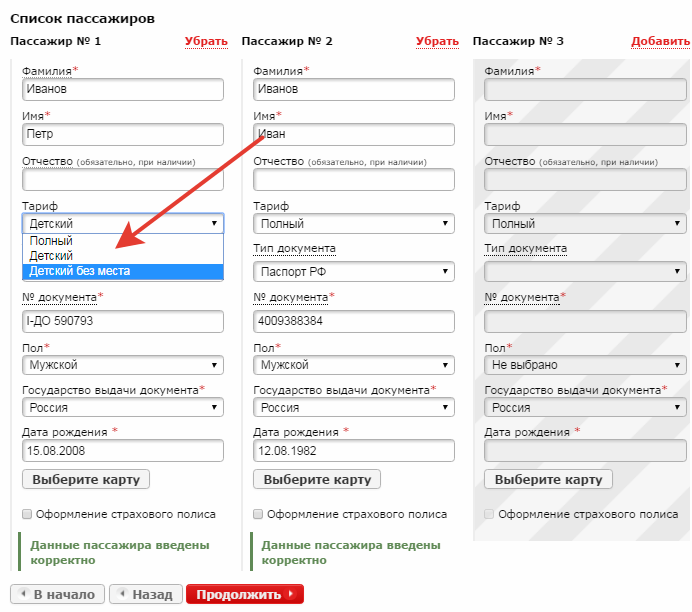
Task: Open Тариф dropdown of passenger 3
Action: [585, 224]
